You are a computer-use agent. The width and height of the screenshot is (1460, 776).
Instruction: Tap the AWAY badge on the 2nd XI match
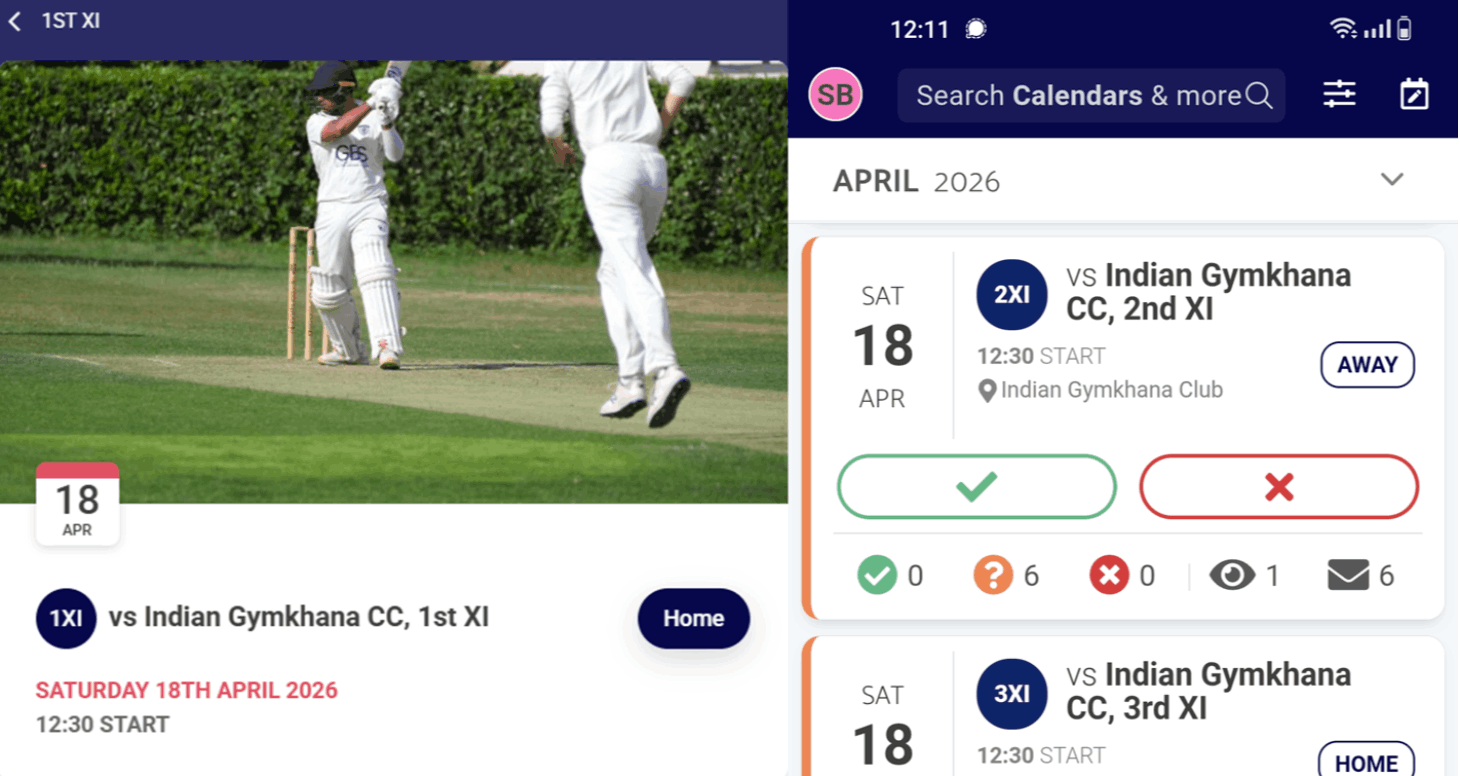tap(1367, 365)
